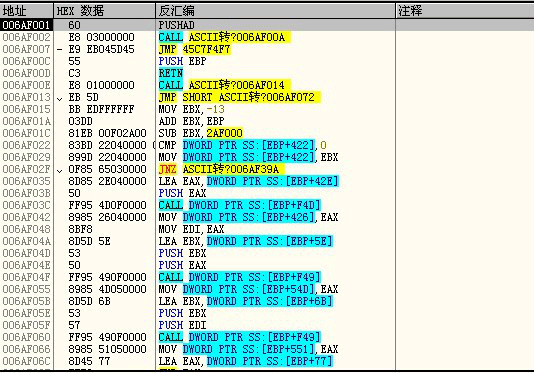This screenshot has width=534, height=373.
Task: Click JMP SHORT ASCII转?006AF072 instruction
Action: tap(239, 97)
